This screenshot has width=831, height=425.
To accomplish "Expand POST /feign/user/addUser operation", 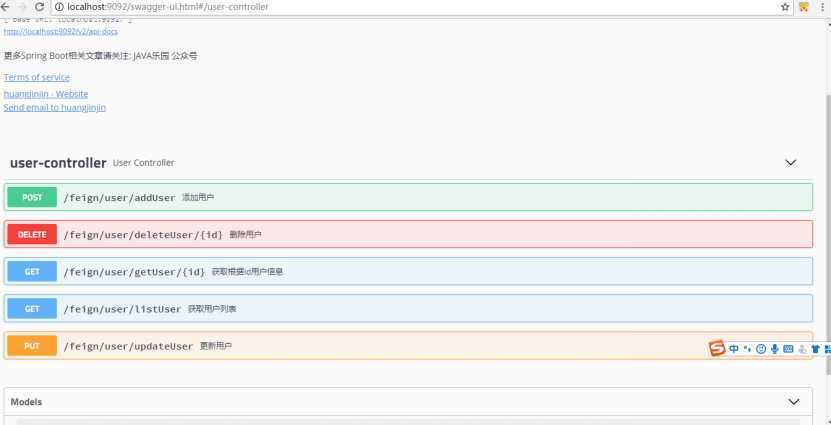I will 408,197.
